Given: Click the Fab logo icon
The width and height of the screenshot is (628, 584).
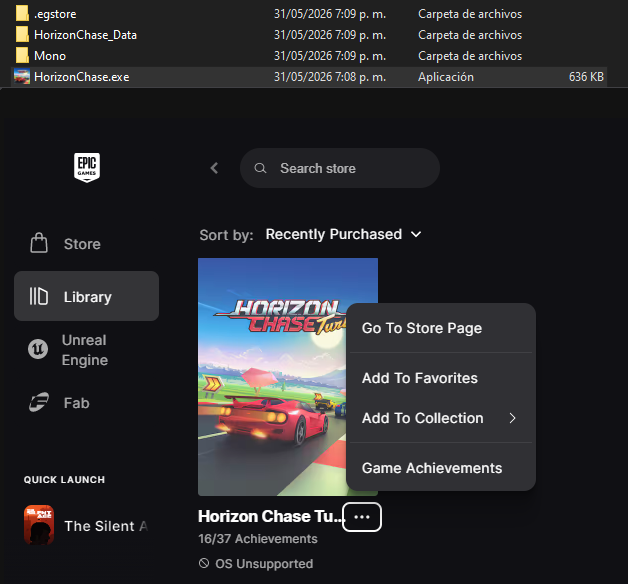Looking at the screenshot, I should pyautogui.click(x=39, y=402).
